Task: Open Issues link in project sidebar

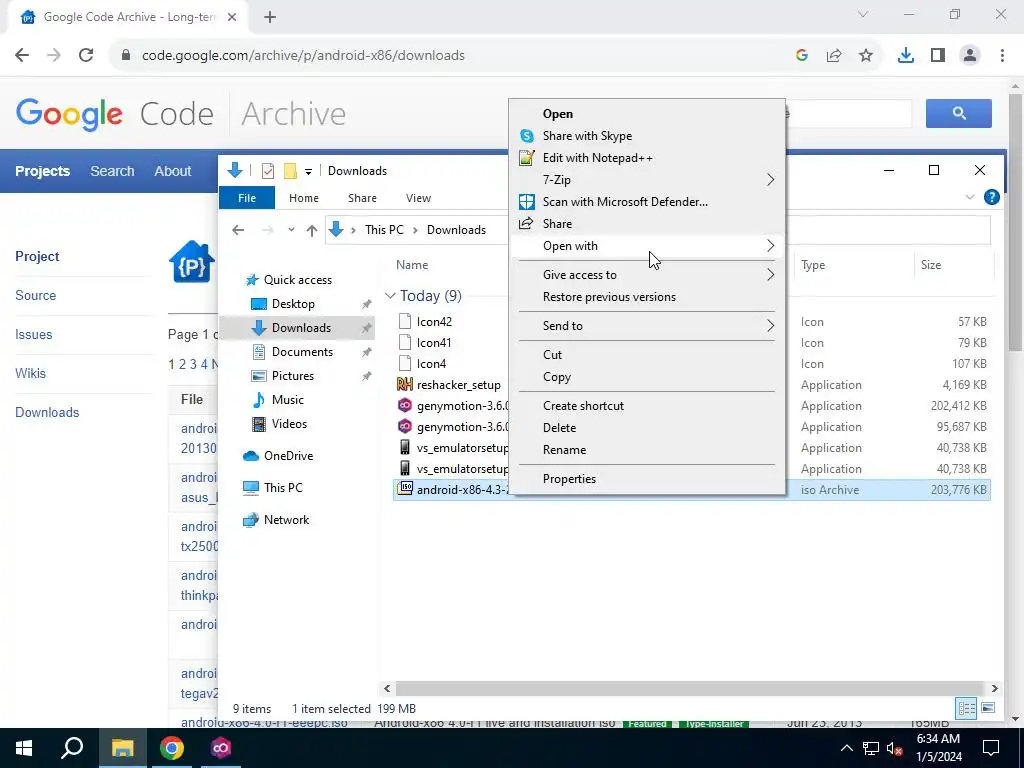Action: tap(34, 334)
